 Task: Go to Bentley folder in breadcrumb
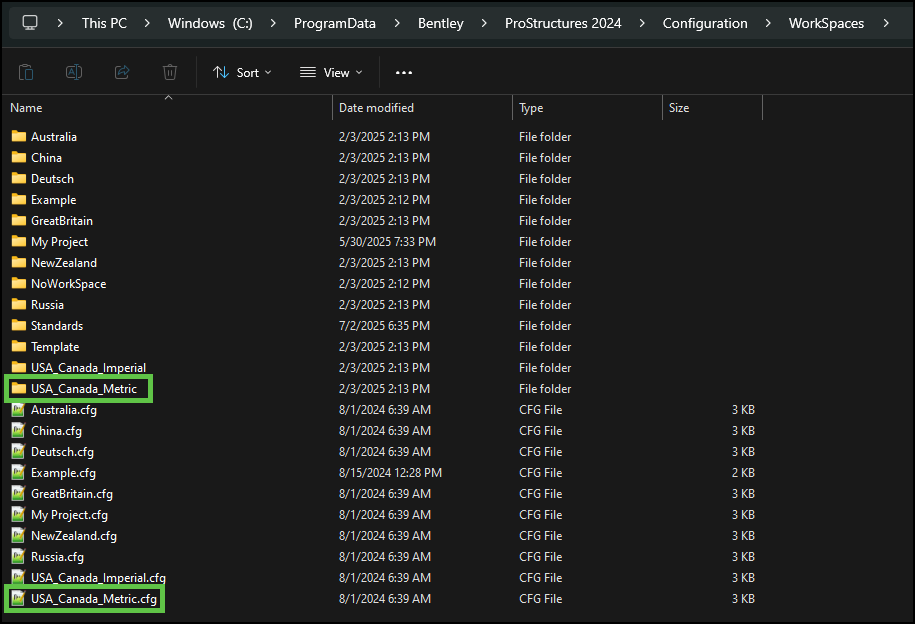pyautogui.click(x=440, y=23)
